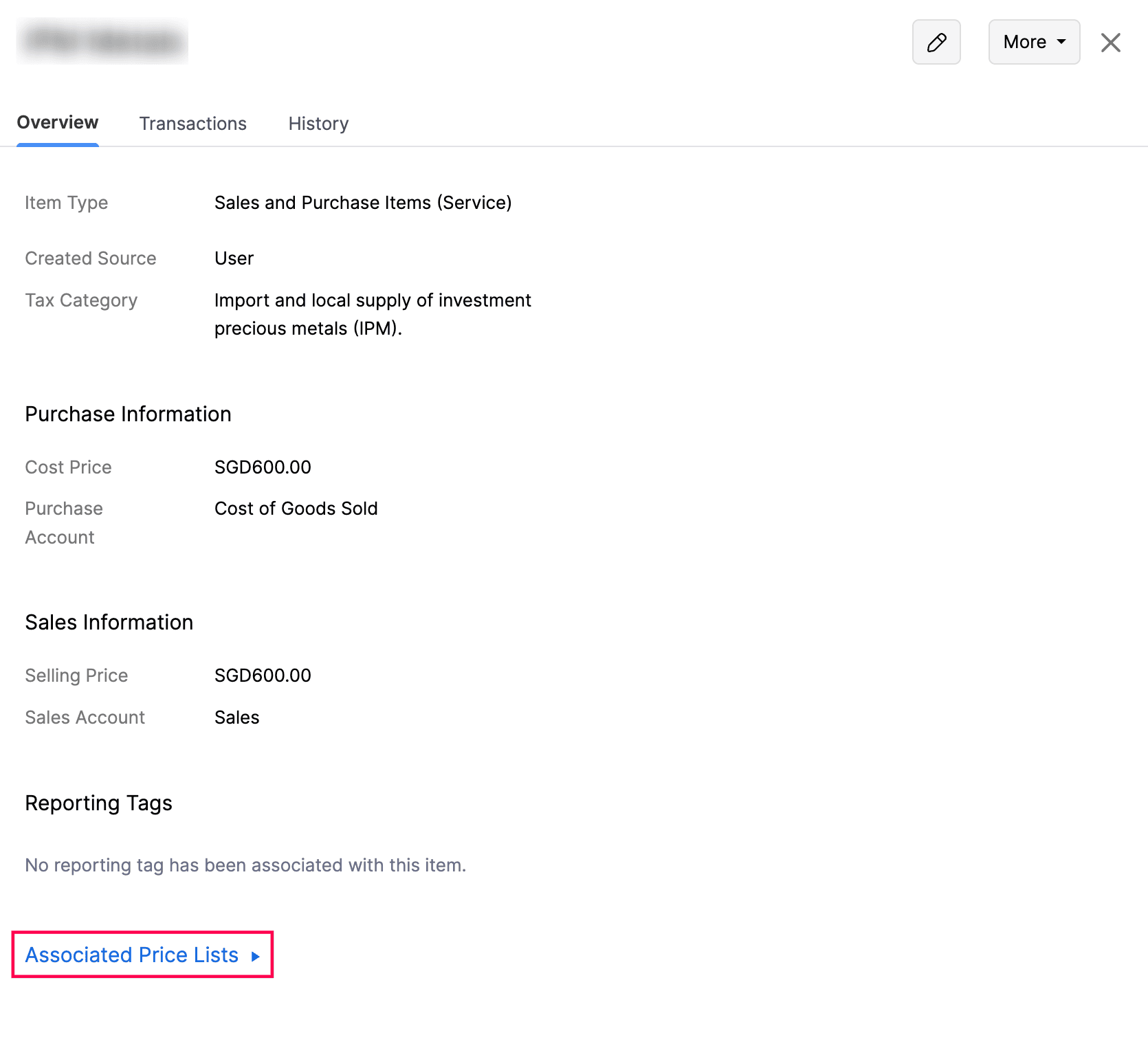The height and width of the screenshot is (1046, 1148).
Task: Click the blurred item name title
Action: tap(102, 41)
